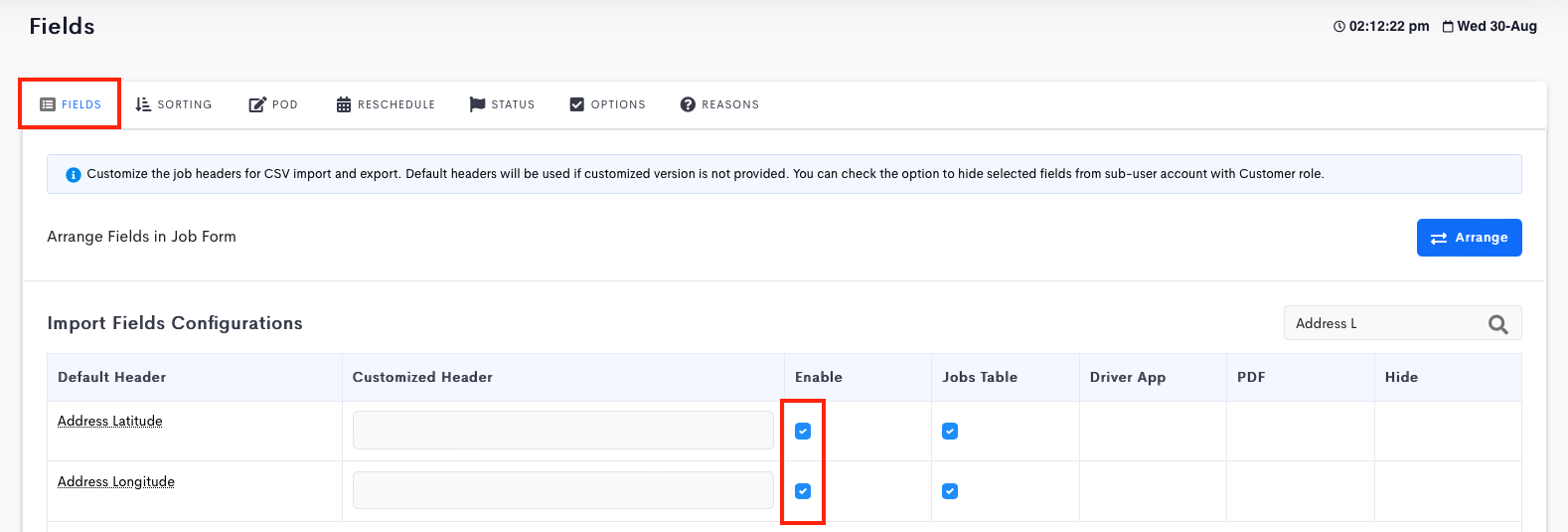Click the Address Latitude customized header field
This screenshot has width=1568, height=532.
tap(563, 431)
